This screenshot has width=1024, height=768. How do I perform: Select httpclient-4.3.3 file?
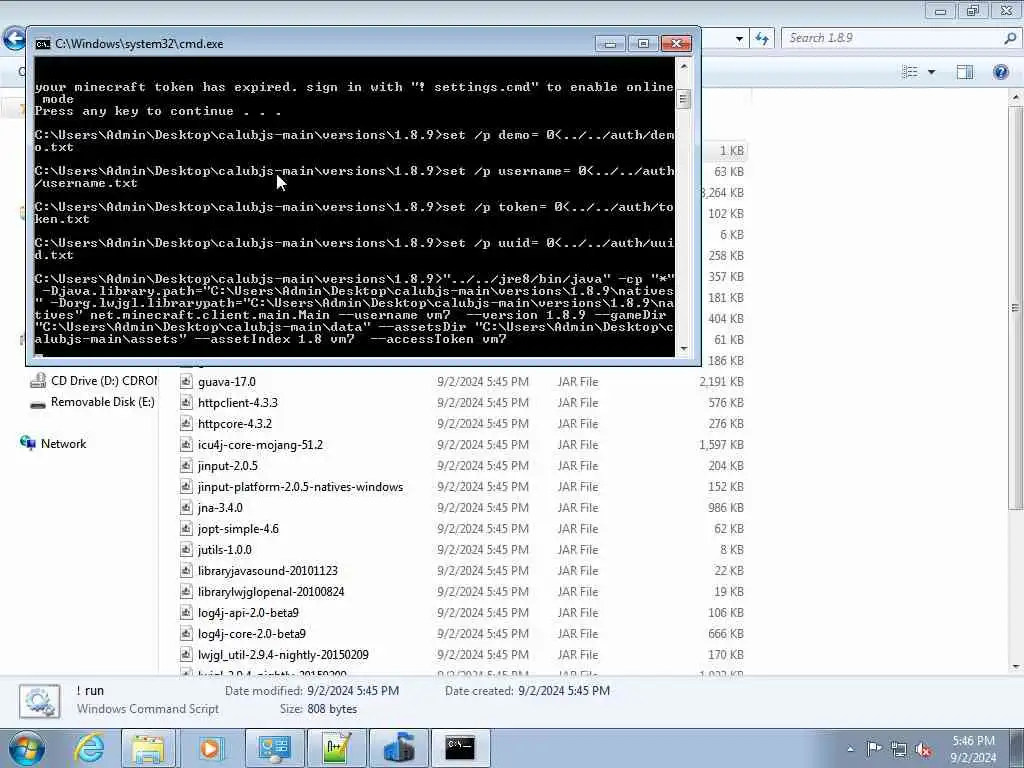click(238, 403)
